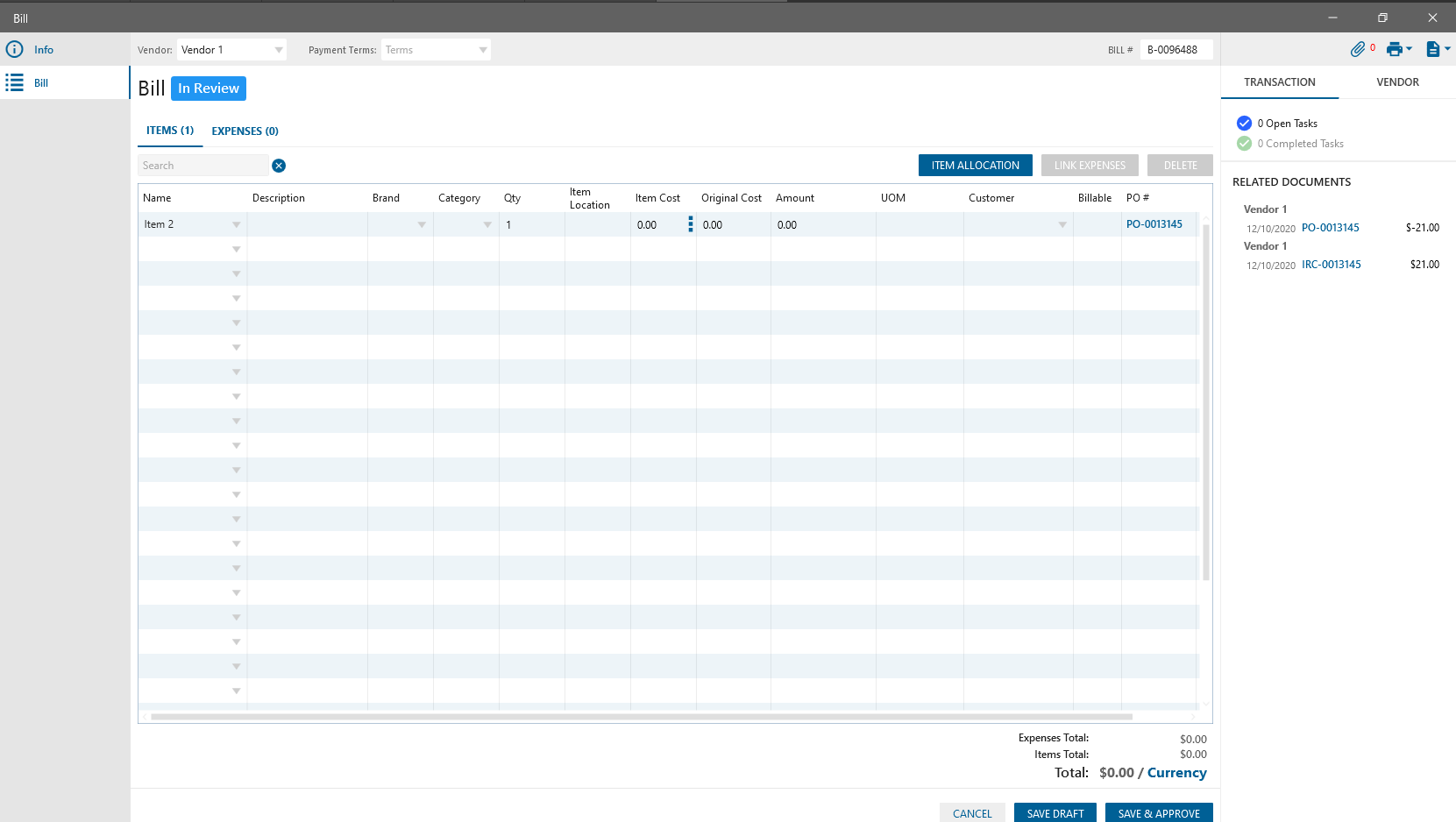
Task: Click the ITEM ALLOCATION button
Action: tap(976, 166)
